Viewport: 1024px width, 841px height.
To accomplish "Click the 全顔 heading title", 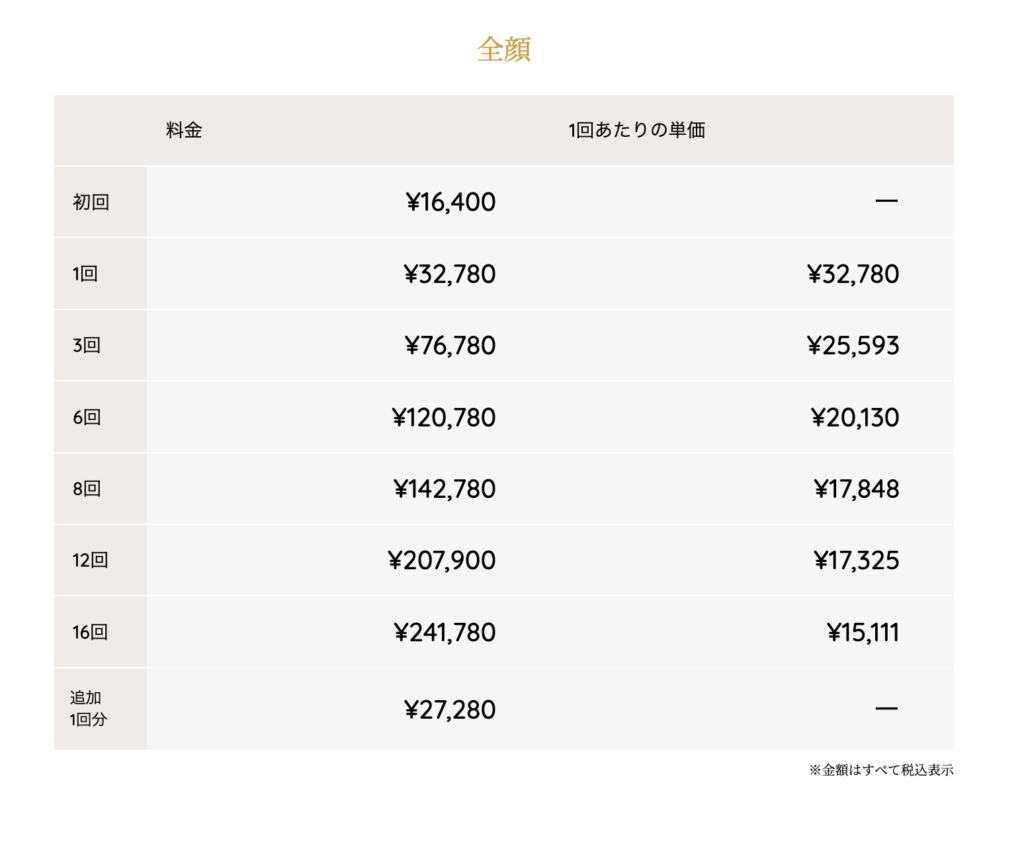I will pyautogui.click(x=504, y=50).
